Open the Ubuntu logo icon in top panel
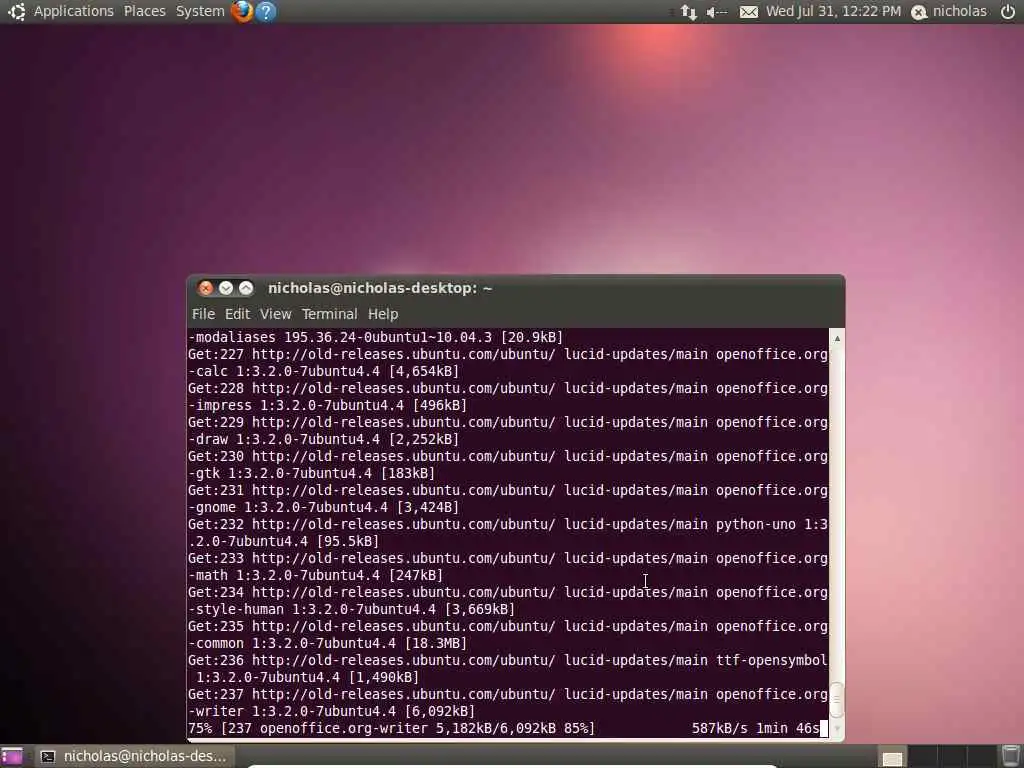The image size is (1024, 768). (17, 11)
